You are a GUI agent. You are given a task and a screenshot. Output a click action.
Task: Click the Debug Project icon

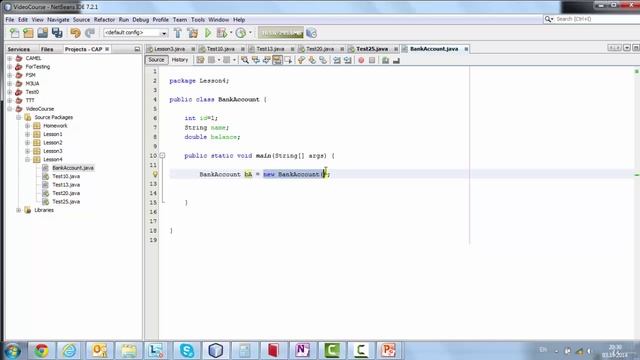pyautogui.click(x=222, y=33)
